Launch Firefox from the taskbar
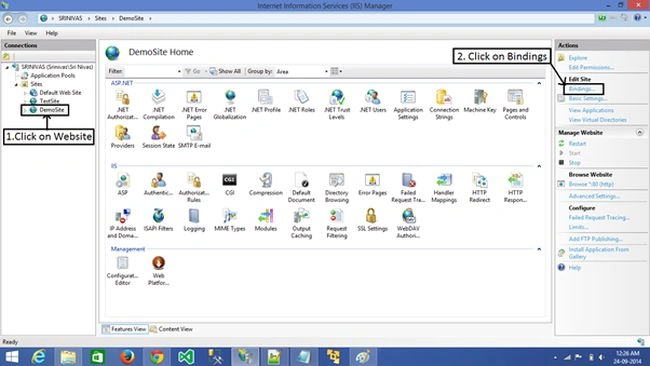The height and width of the screenshot is (366, 650). click(x=127, y=357)
